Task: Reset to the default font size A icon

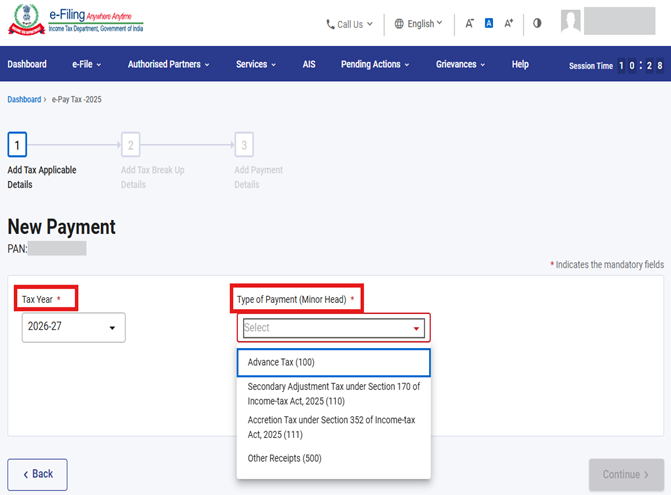Action: tap(489, 23)
